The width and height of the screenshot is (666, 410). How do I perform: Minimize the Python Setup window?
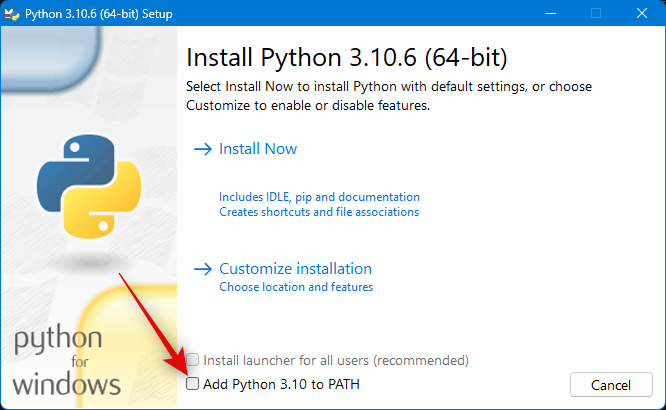[x=550, y=13]
